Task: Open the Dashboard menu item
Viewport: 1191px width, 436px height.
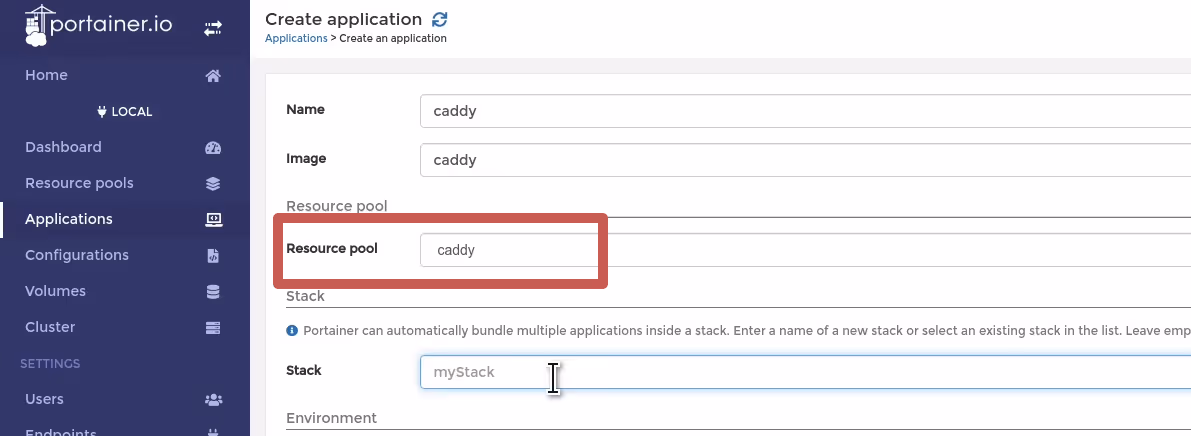Action: coord(63,147)
